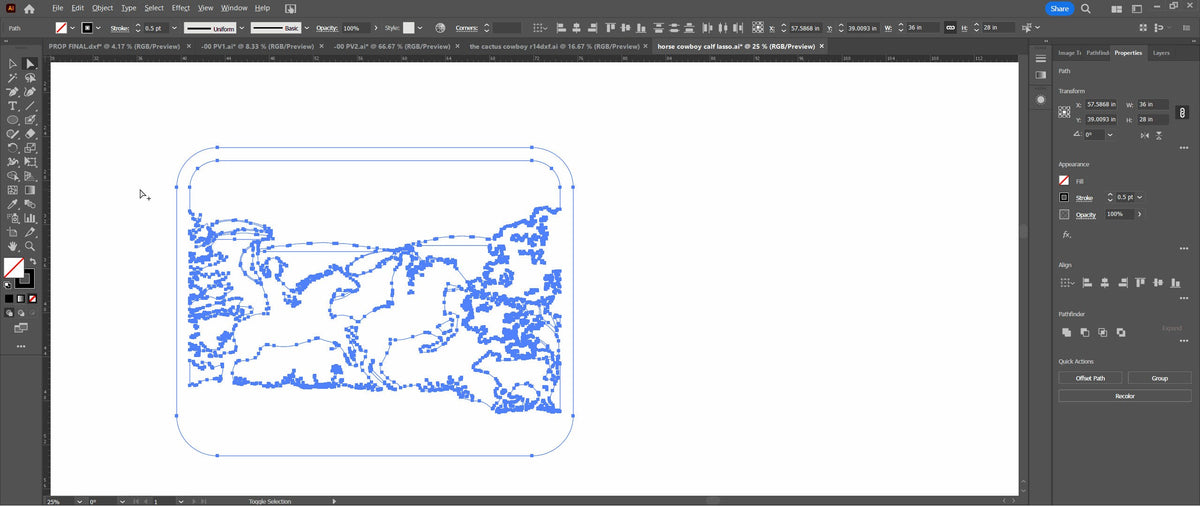
Task: Set None color mode below fill swatch
Action: pos(31,298)
